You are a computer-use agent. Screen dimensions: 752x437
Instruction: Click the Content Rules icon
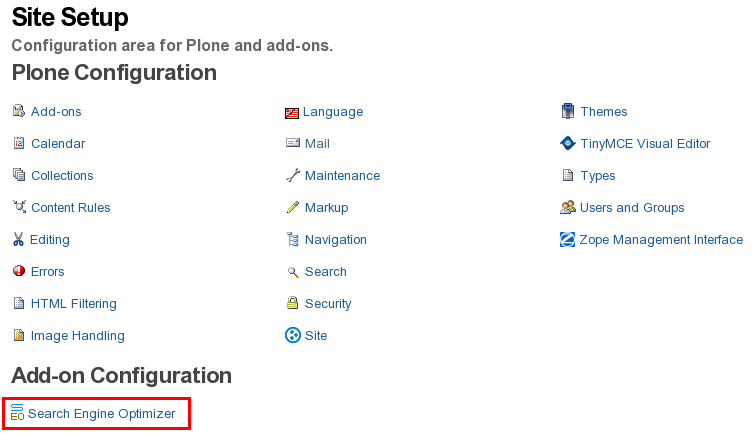point(19,208)
